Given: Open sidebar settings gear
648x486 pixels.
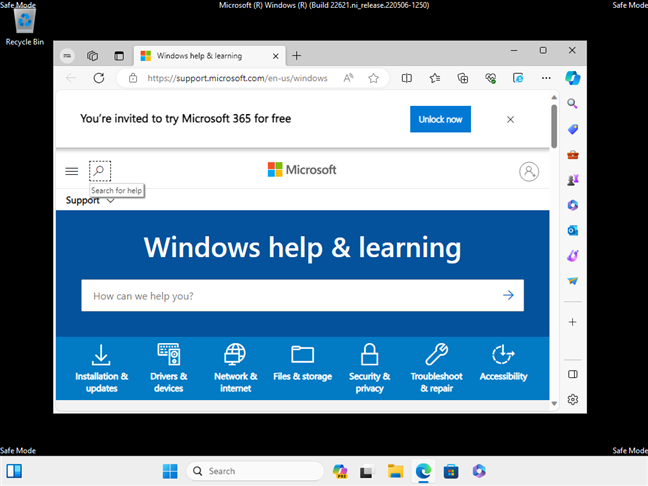Looking at the screenshot, I should click(573, 400).
